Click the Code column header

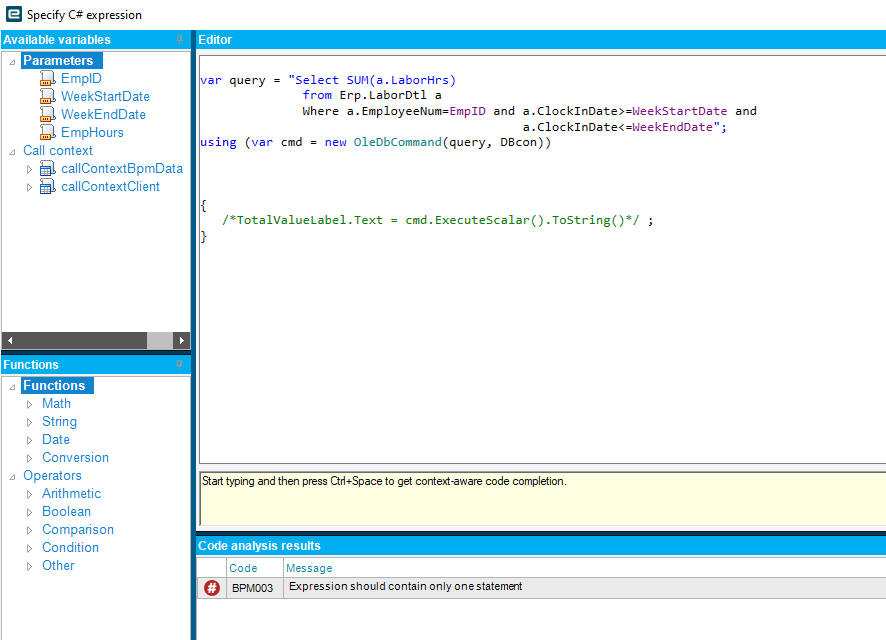tap(243, 568)
